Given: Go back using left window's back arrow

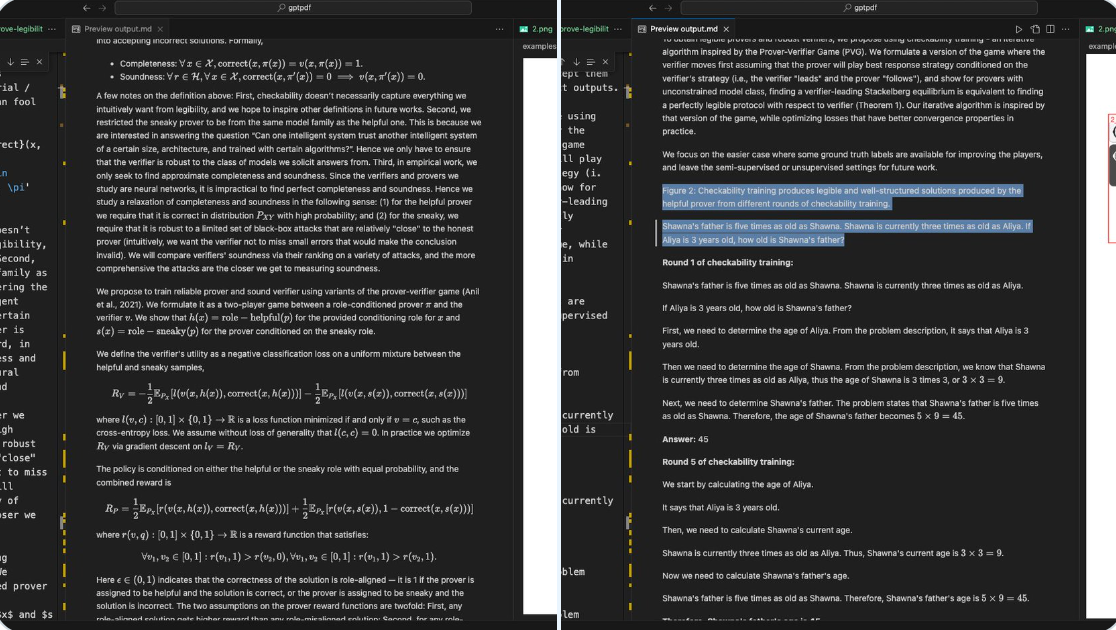Looking at the screenshot, I should point(86,8).
